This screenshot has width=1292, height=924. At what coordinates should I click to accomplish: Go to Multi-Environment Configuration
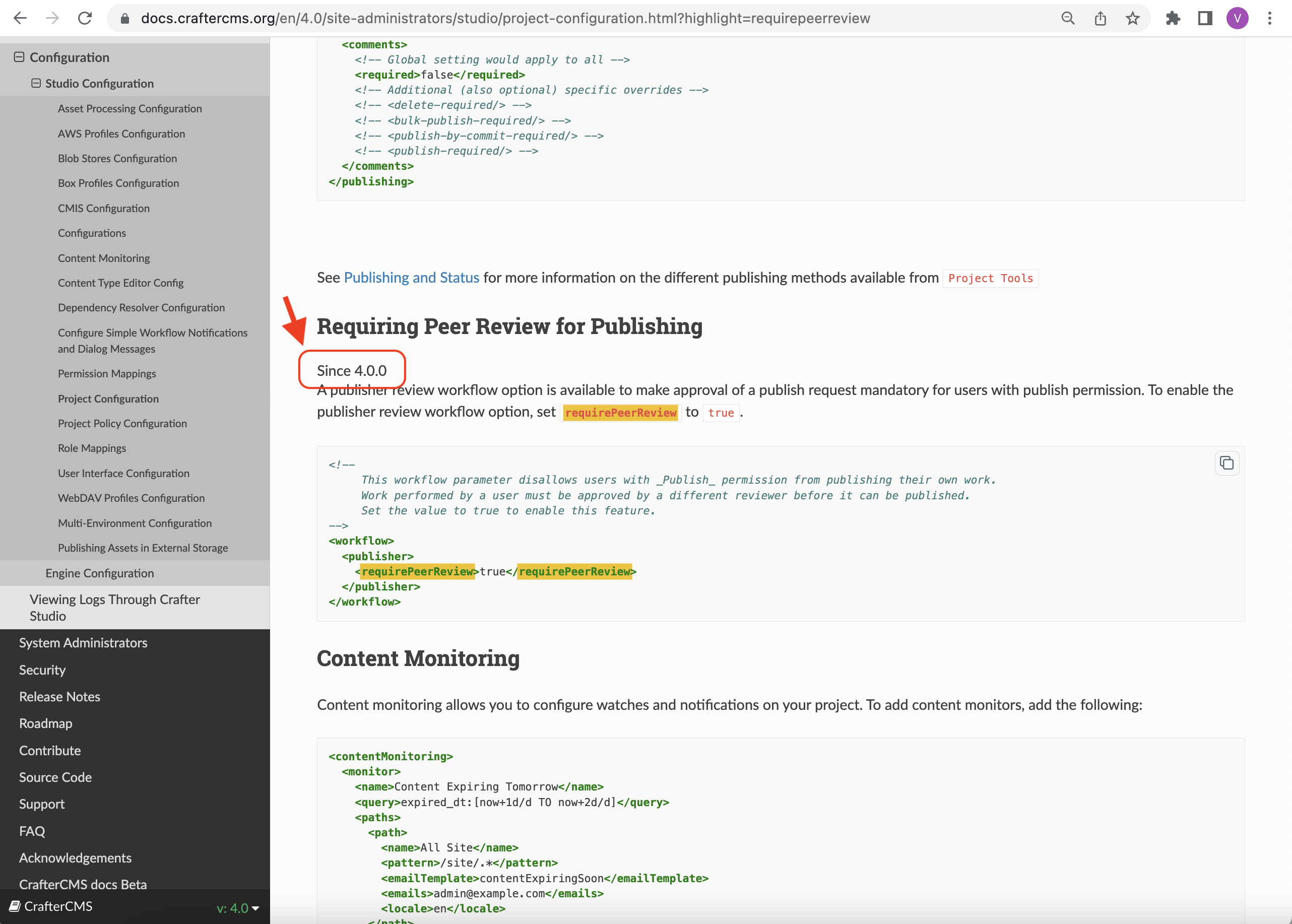(135, 523)
